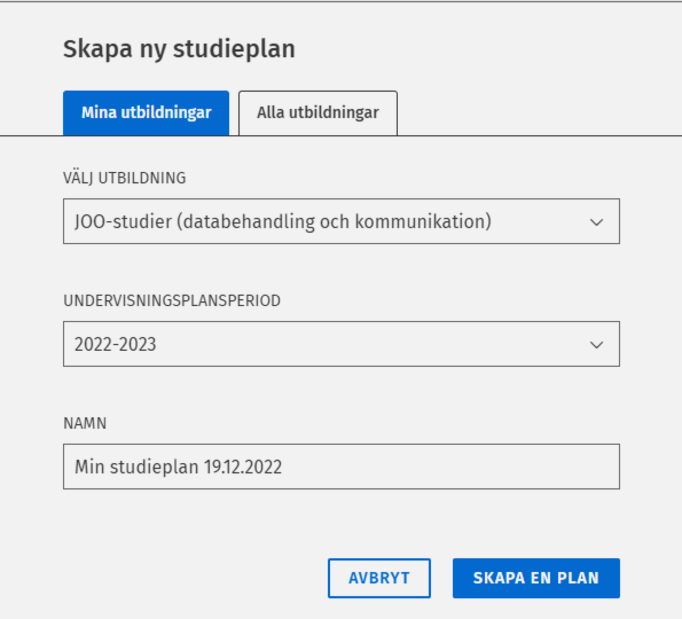This screenshot has height=619, width=682.
Task: Click the "2022-2023" period value
Action: tap(116, 345)
